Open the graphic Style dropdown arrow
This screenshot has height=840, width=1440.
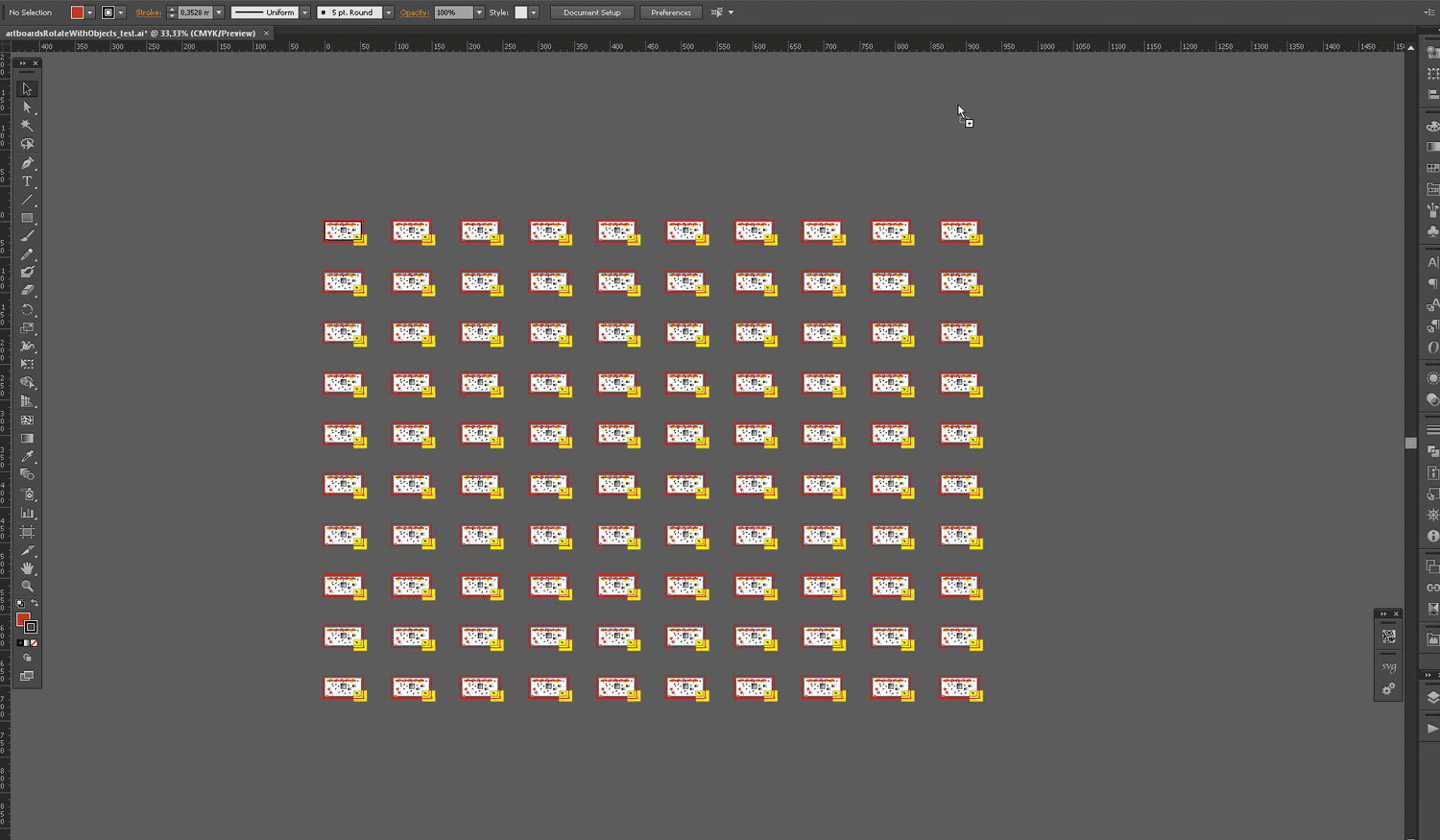(534, 12)
